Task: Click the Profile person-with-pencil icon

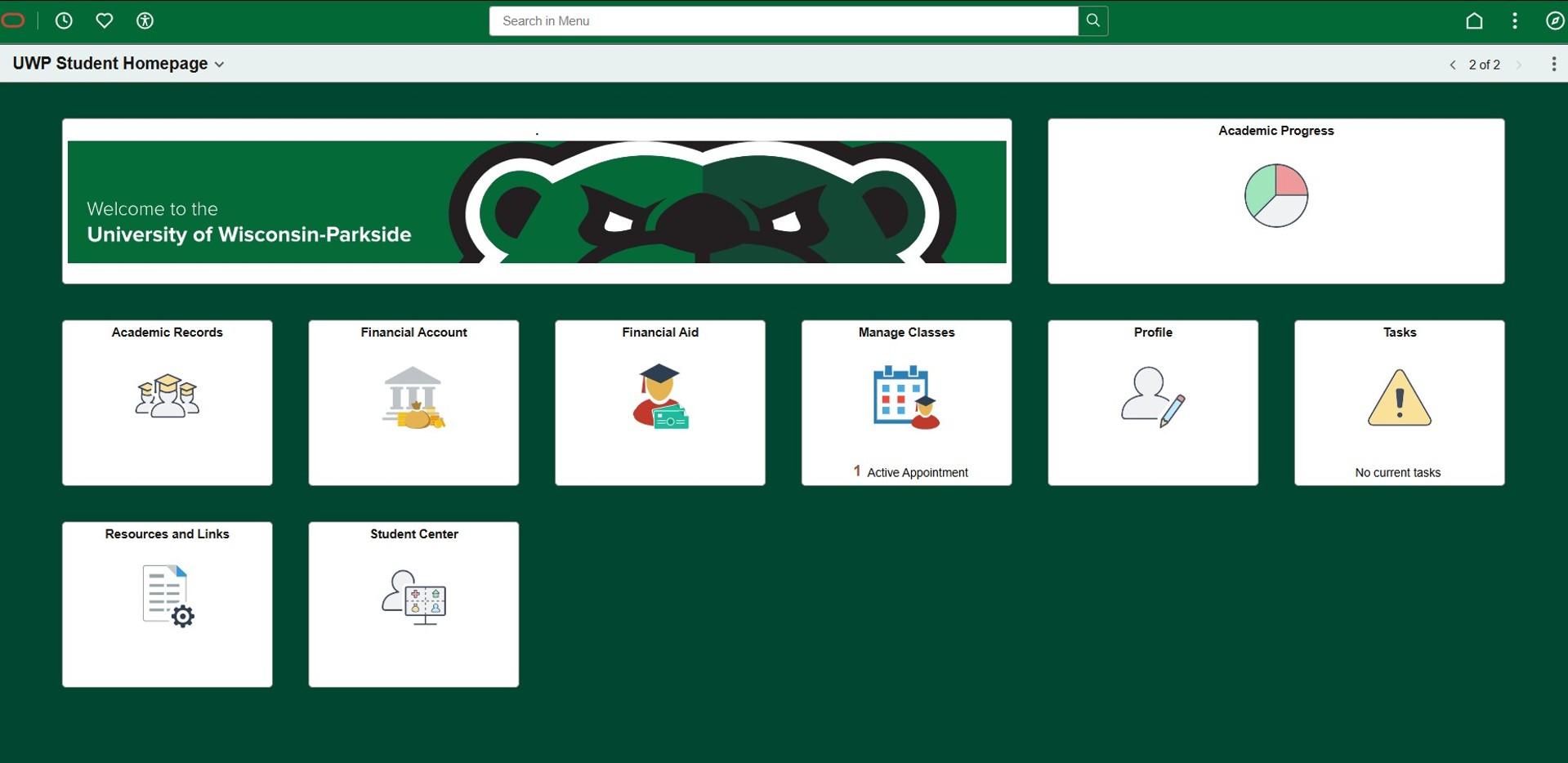Action: pyautogui.click(x=1153, y=397)
